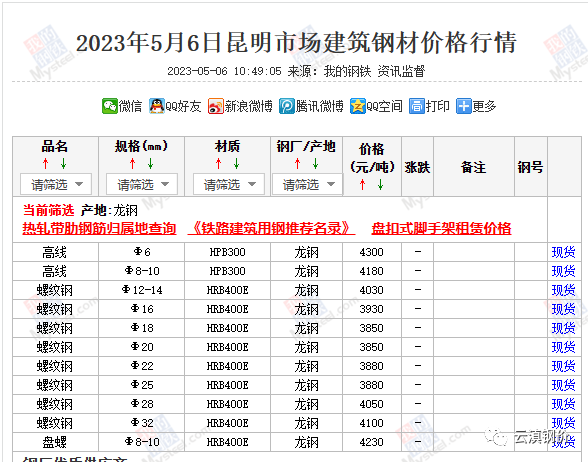The width and height of the screenshot is (588, 462).
Task: Share to QQ friends with the penguin icon
Action: [x=156, y=106]
